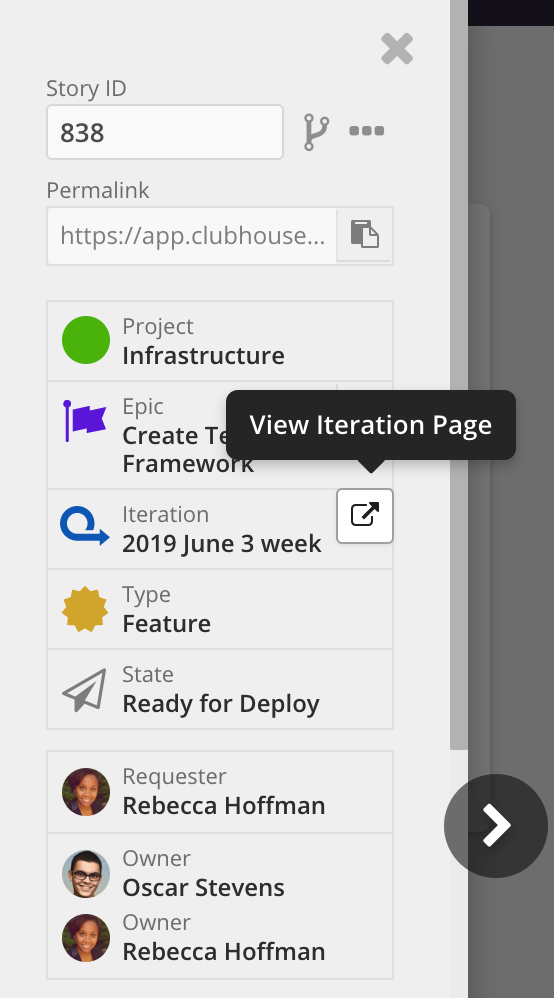The width and height of the screenshot is (554, 998).
Task: Open iteration page via external link icon
Action: tap(365, 516)
